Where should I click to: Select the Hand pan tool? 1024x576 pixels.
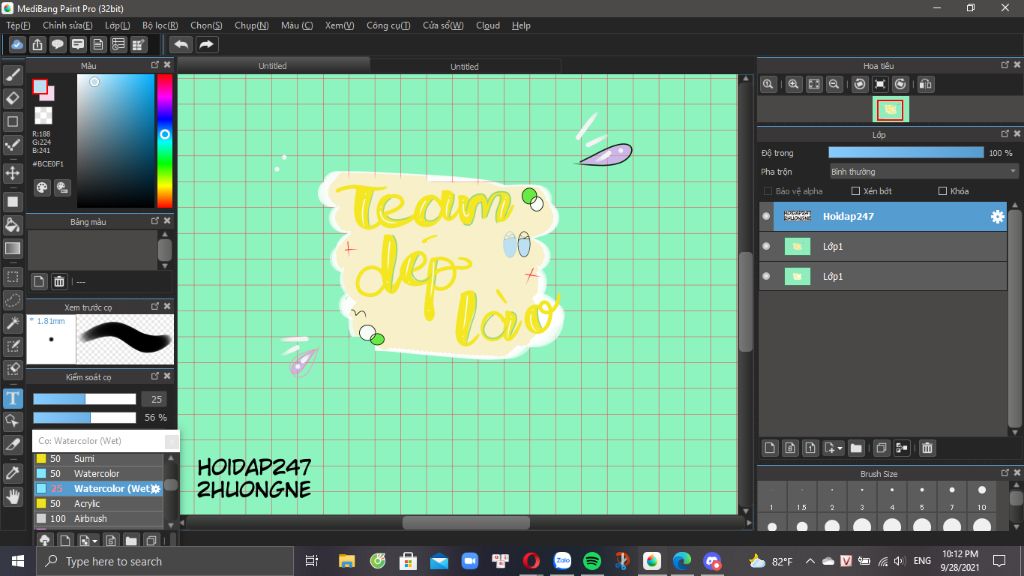(13, 496)
